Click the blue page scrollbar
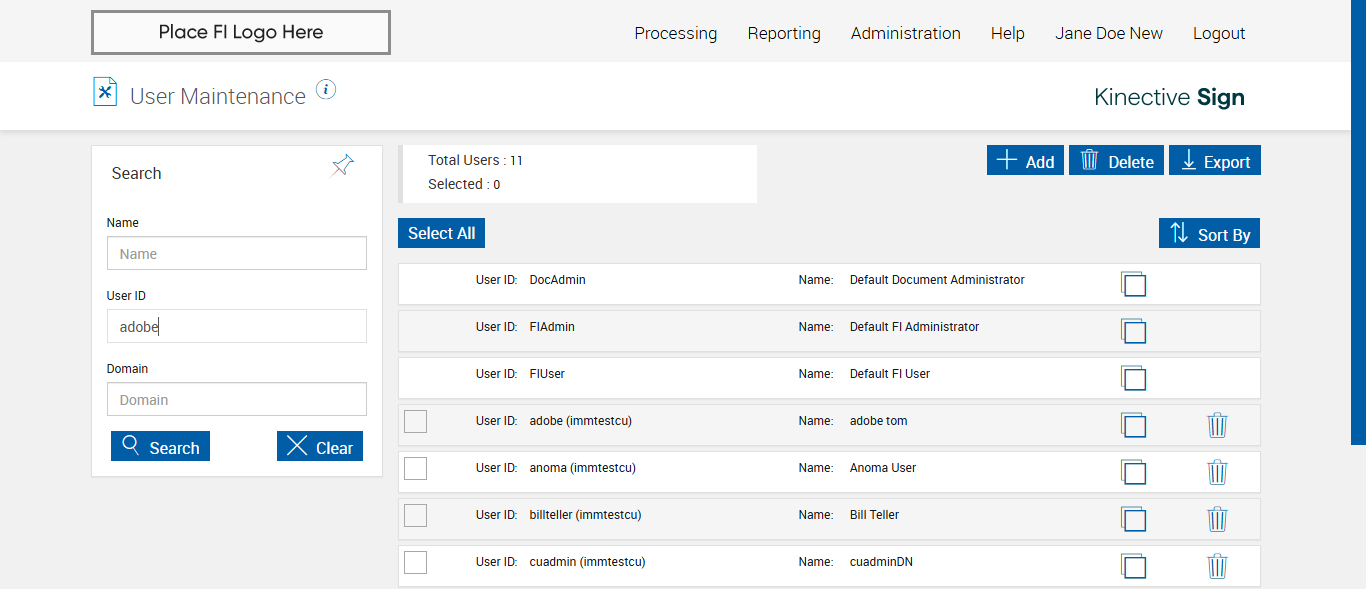Image resolution: width=1366 pixels, height=589 pixels. [x=1358, y=220]
